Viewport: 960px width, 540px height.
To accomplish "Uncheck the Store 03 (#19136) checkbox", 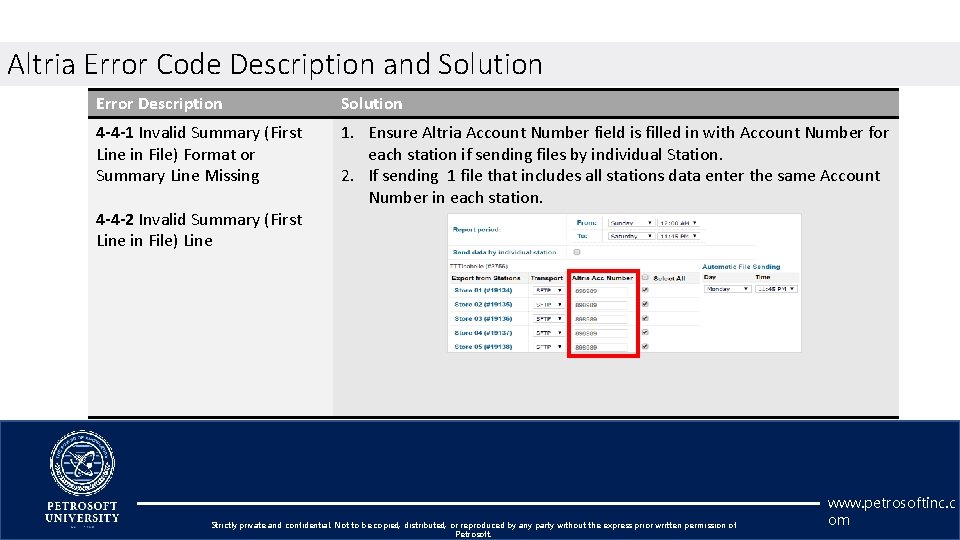I will [x=645, y=318].
